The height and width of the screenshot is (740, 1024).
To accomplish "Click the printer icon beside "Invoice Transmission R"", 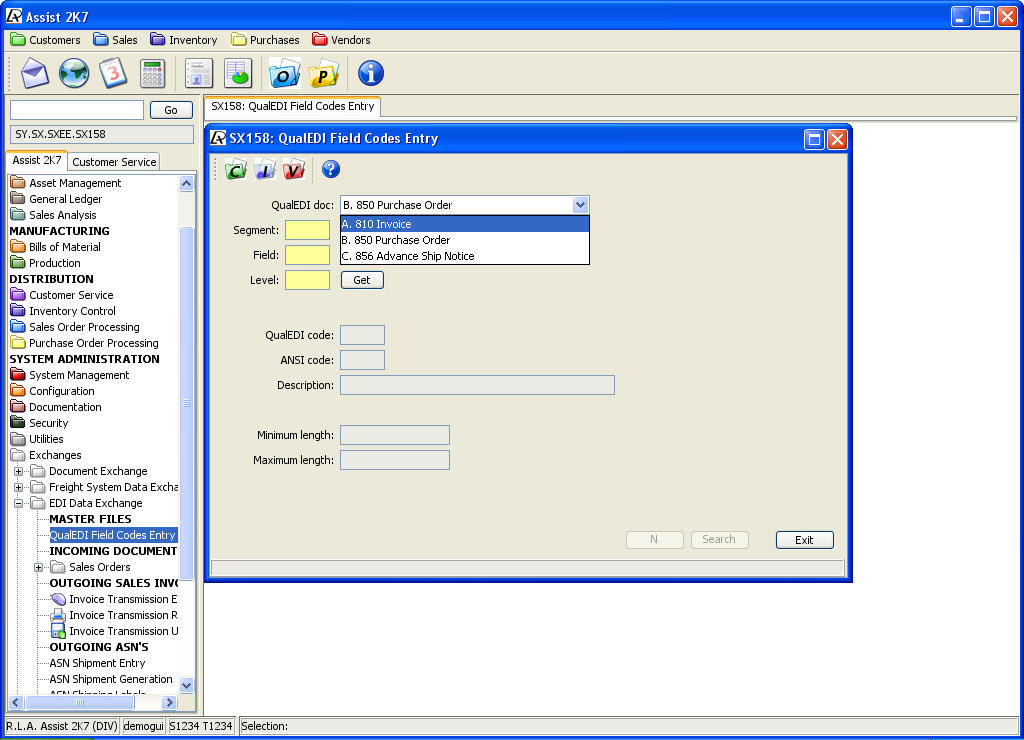I will [x=58, y=615].
